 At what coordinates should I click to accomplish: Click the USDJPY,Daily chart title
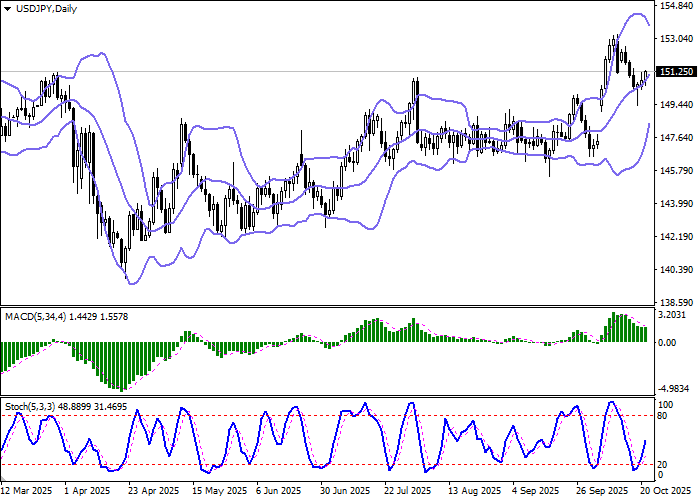pyautogui.click(x=45, y=8)
